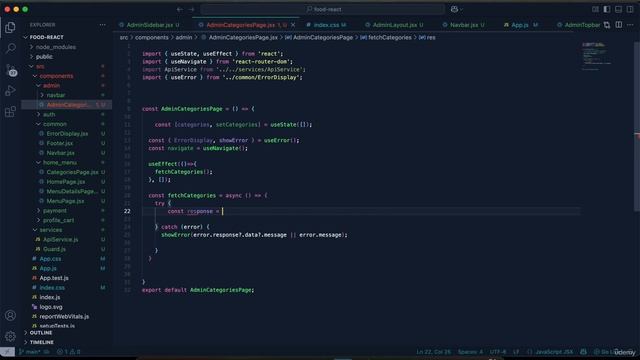Click the components breadcrumb
The width and height of the screenshot is (640, 360).
click(x=151, y=38)
